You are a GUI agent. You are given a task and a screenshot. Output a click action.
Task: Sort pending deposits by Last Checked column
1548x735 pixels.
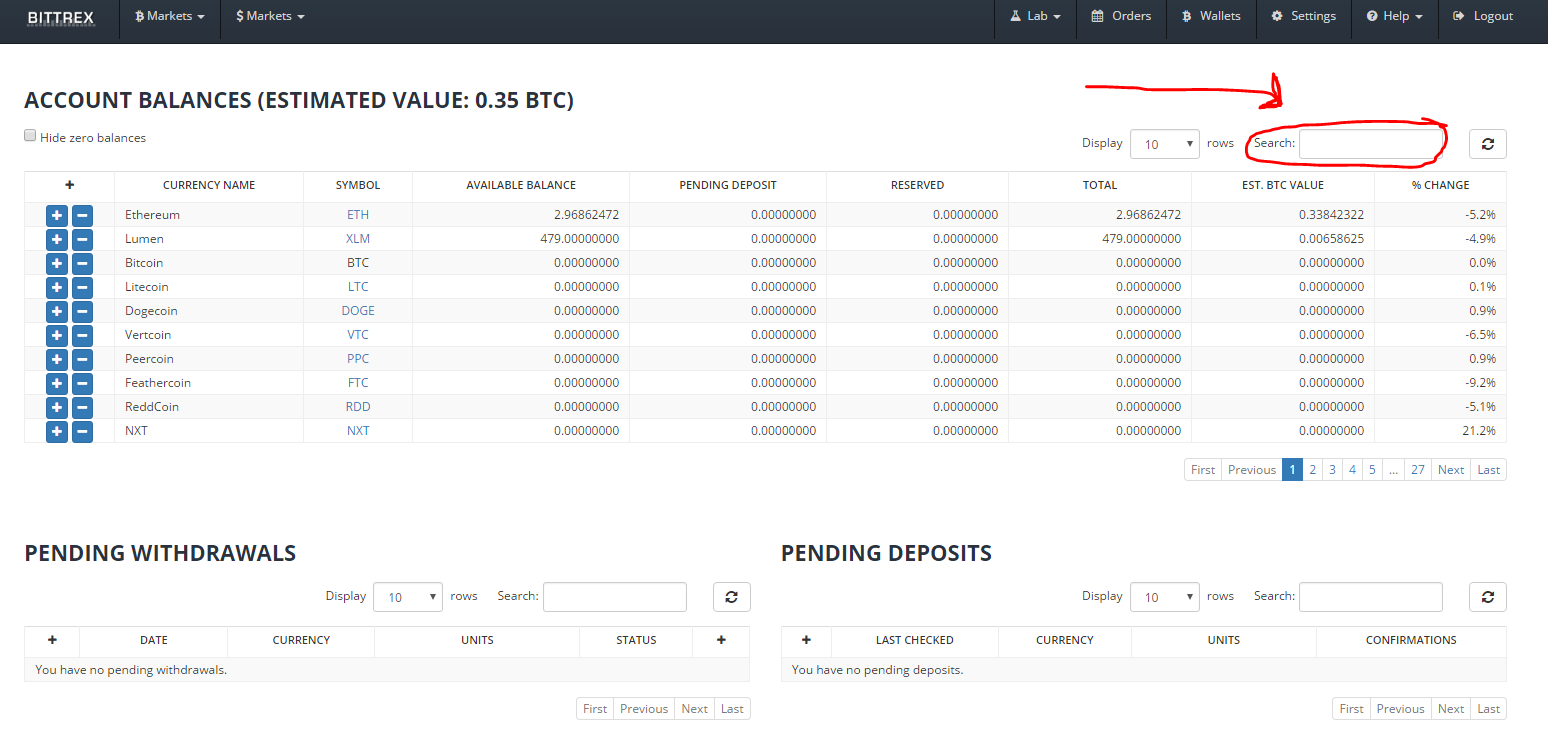(915, 640)
